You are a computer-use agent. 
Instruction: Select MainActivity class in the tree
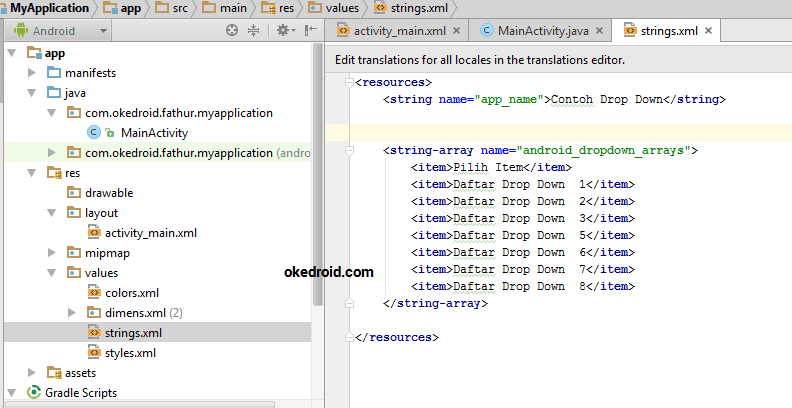point(154,133)
